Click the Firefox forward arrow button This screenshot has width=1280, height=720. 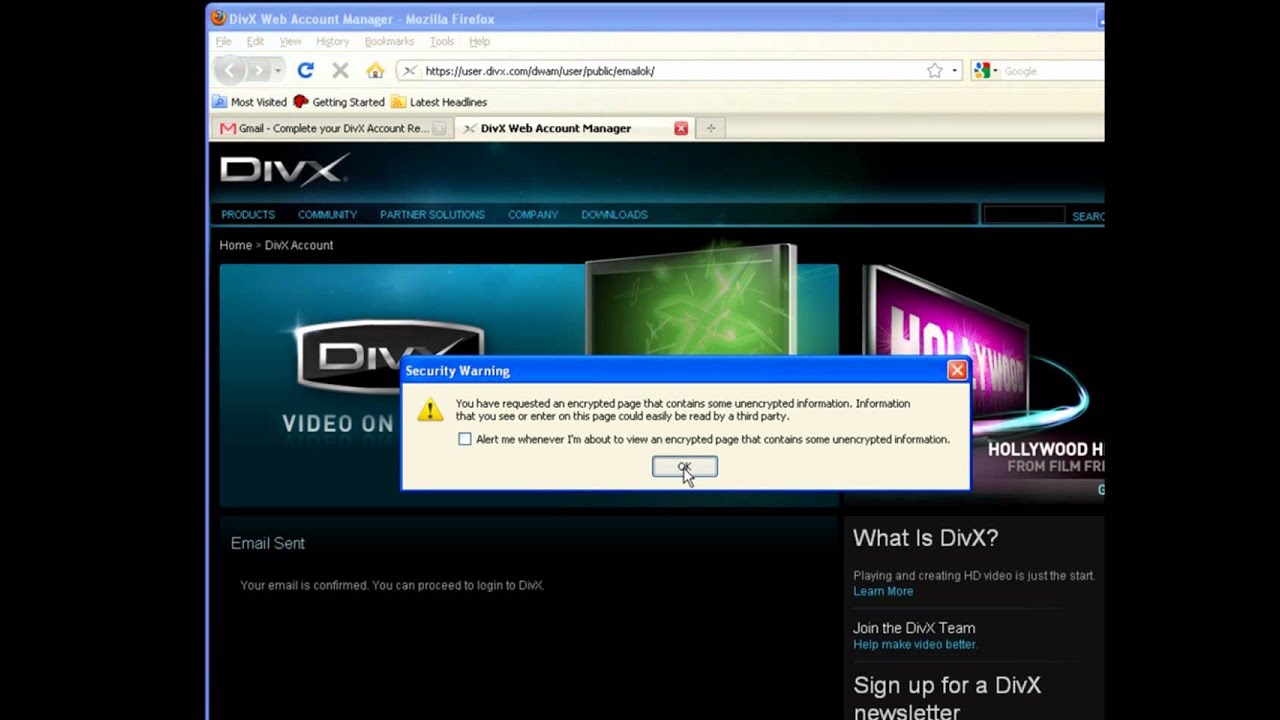[x=258, y=70]
